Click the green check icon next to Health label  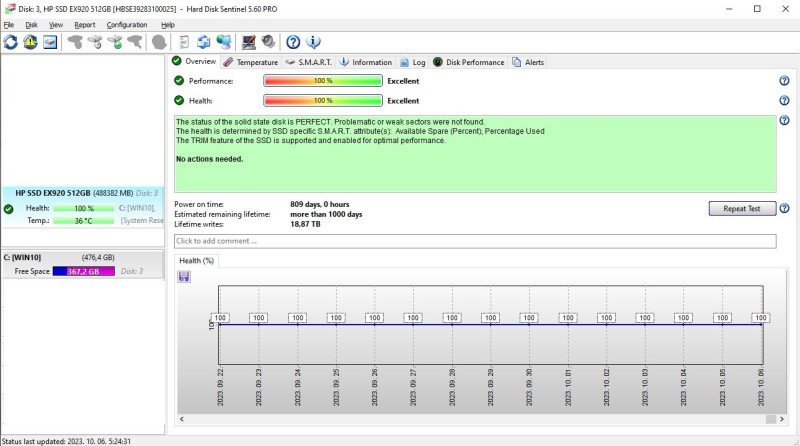pos(179,101)
